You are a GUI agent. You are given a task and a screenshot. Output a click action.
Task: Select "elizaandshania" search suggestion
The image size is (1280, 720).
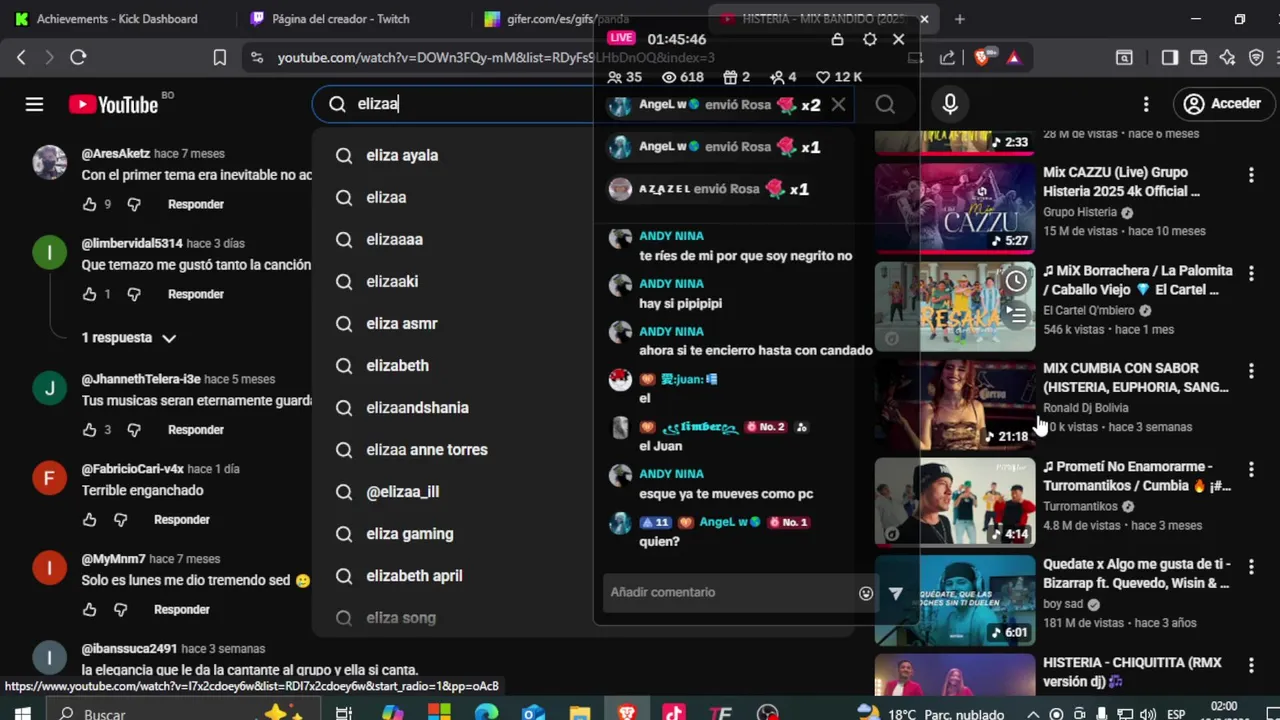(417, 408)
